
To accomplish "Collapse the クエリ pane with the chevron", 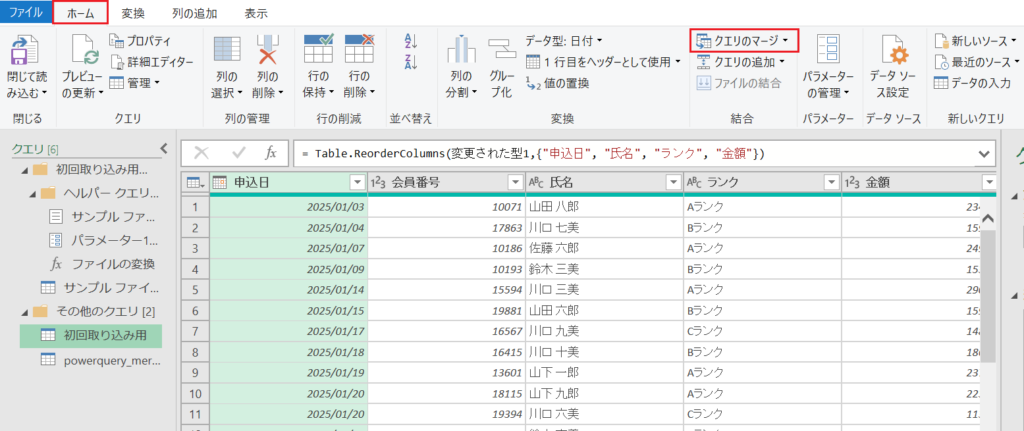I will click(164, 148).
